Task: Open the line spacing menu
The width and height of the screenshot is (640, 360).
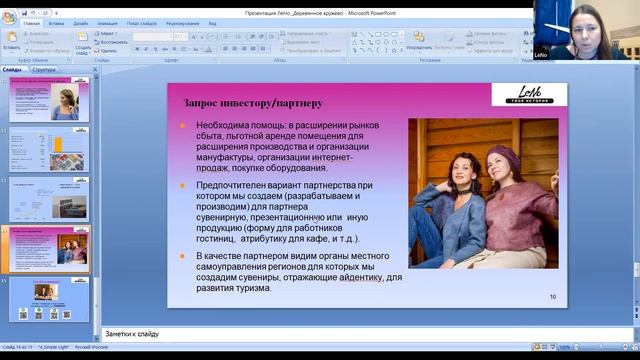Action: 272,37
